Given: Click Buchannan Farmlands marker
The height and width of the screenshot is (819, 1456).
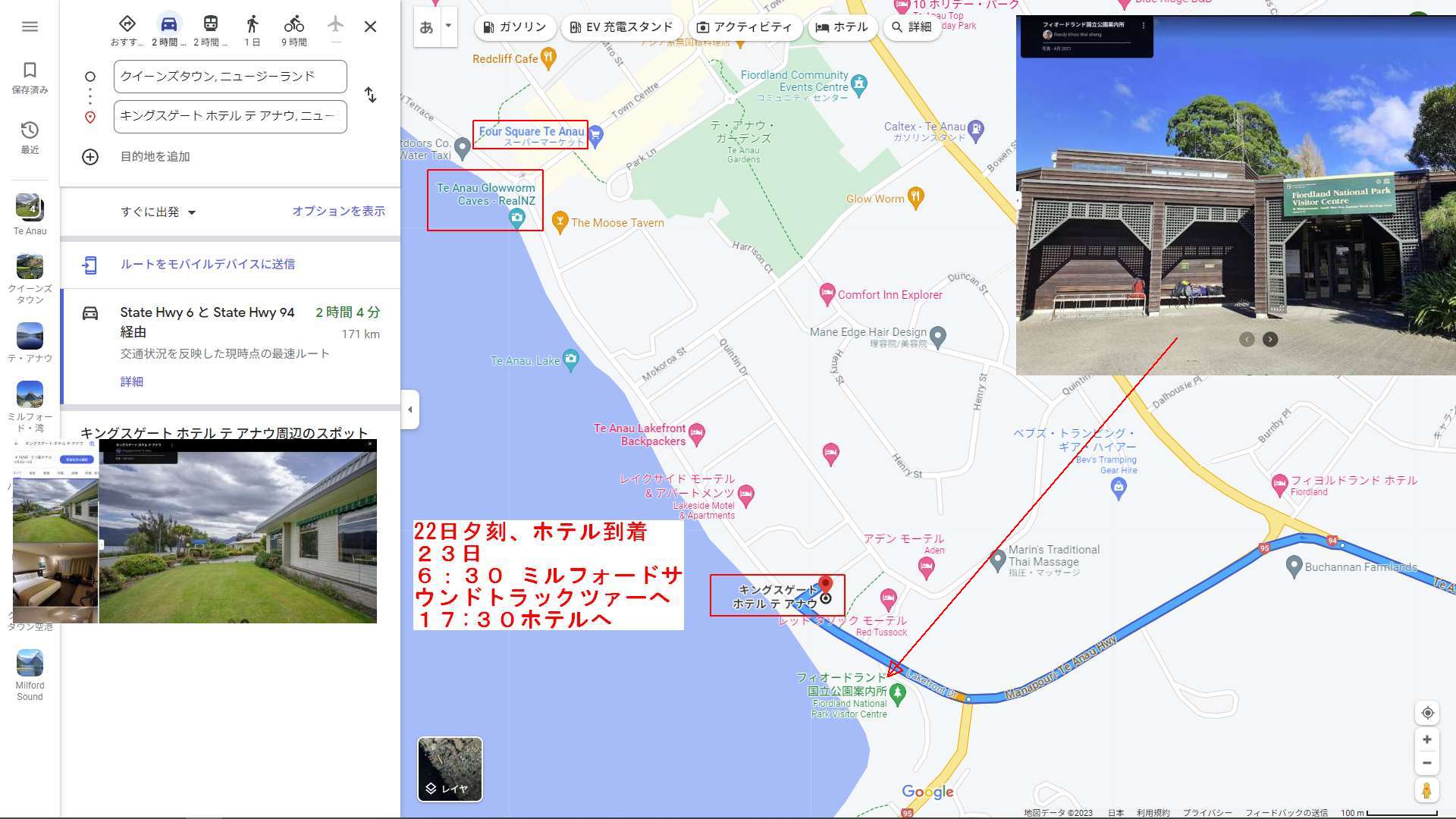Looking at the screenshot, I should 1294,565.
